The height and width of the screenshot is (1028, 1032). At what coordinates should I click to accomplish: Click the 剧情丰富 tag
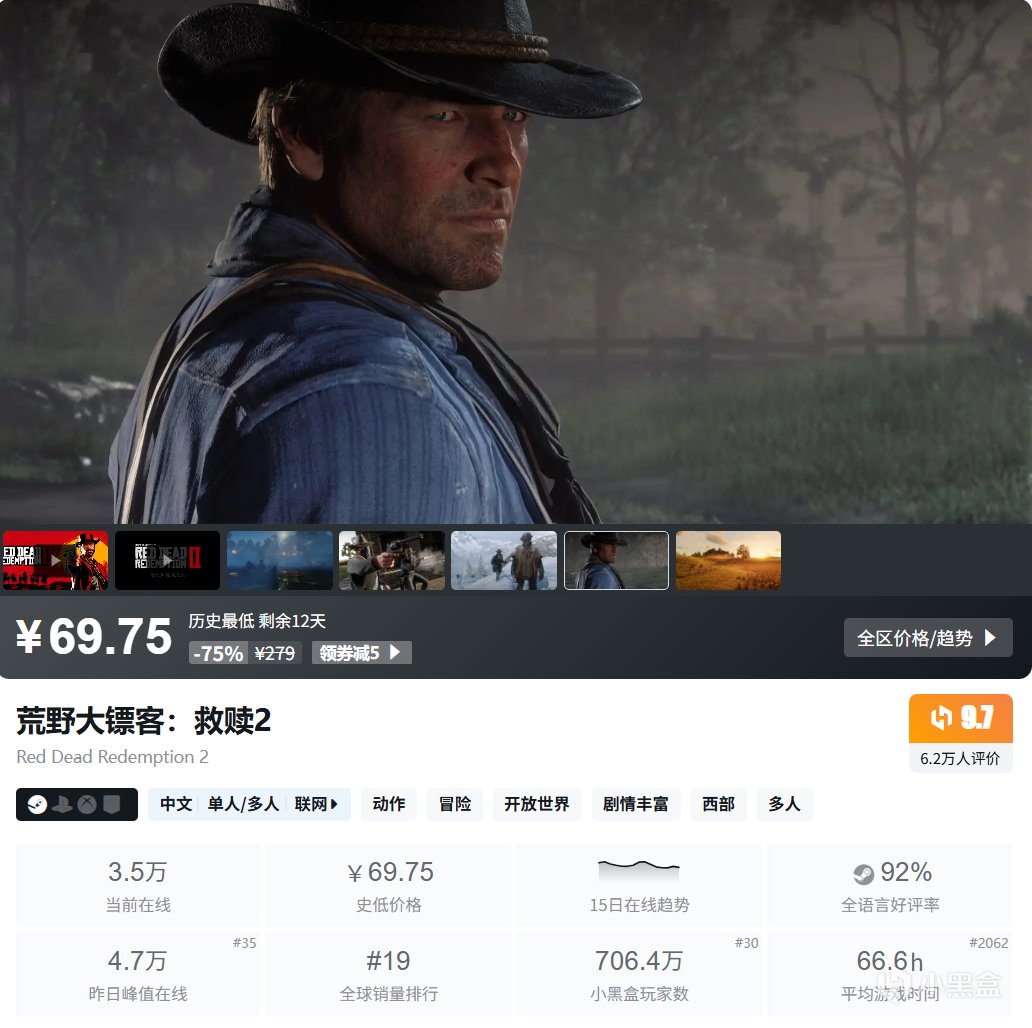[x=635, y=804]
